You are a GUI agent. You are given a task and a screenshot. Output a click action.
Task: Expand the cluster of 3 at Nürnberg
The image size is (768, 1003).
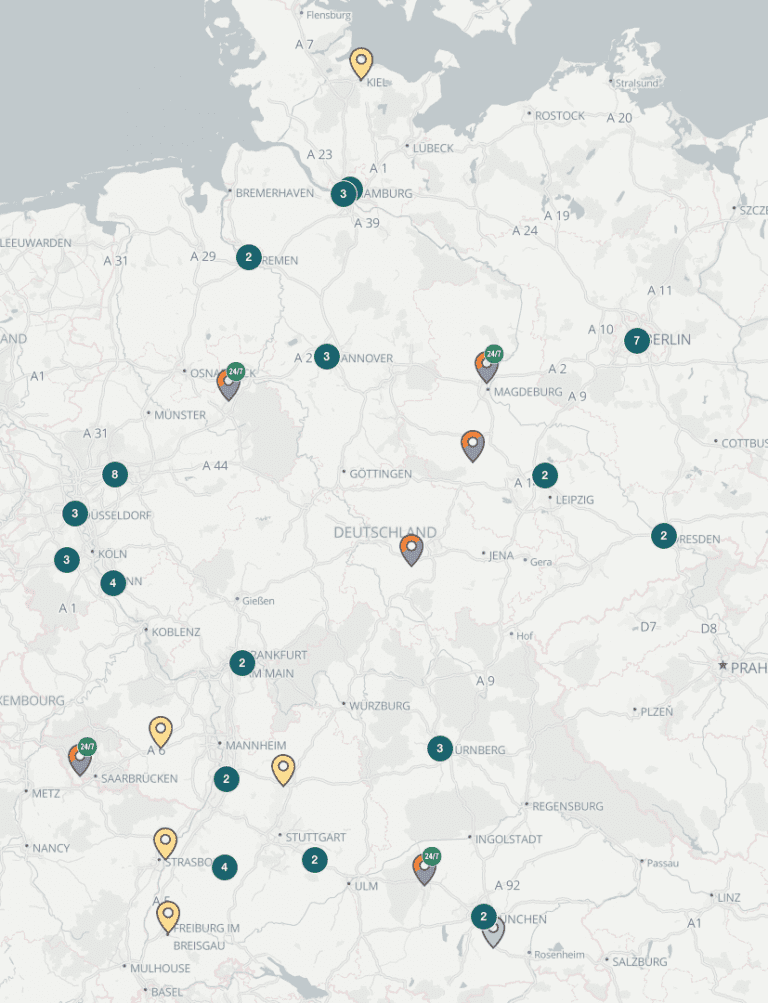[x=440, y=748]
